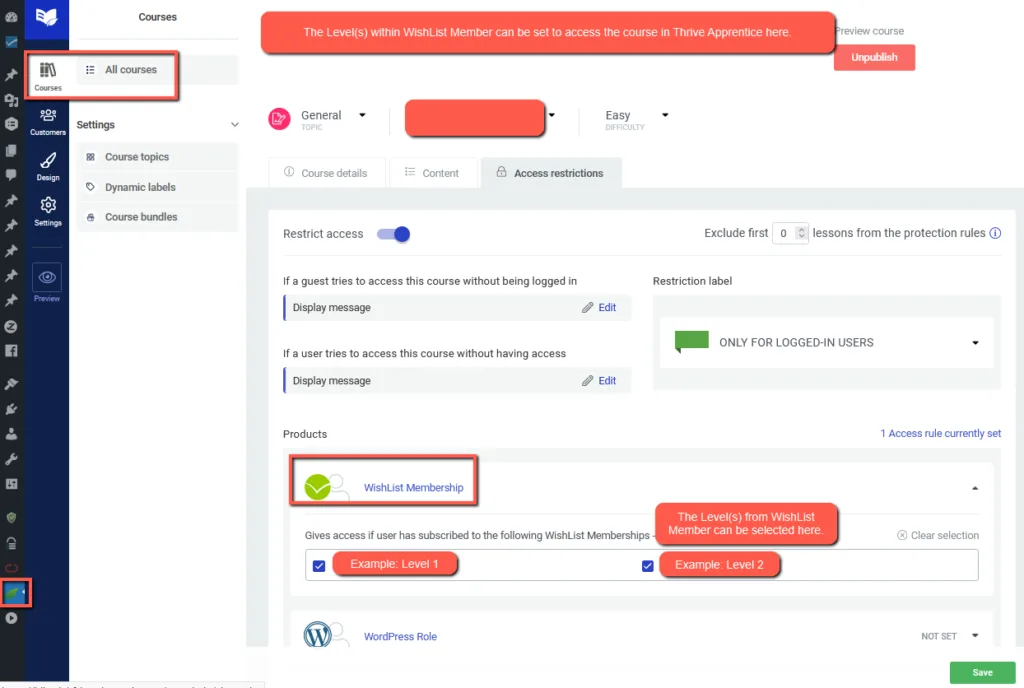The height and width of the screenshot is (688, 1024).
Task: Click the Exclude first lessons number field
Action: coord(785,233)
